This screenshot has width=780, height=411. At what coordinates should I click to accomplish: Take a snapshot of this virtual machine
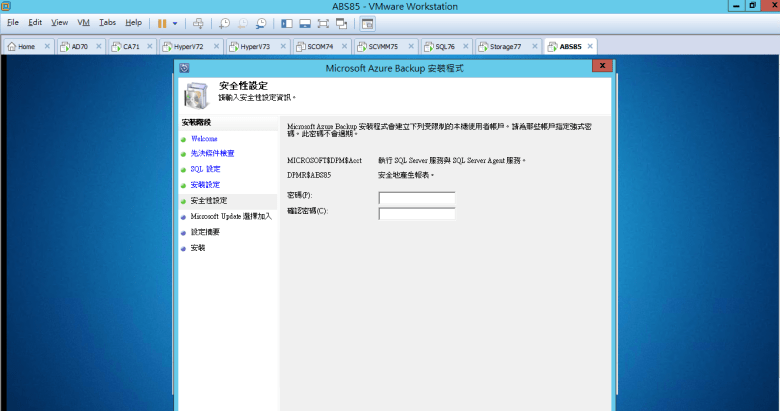tap(225, 22)
